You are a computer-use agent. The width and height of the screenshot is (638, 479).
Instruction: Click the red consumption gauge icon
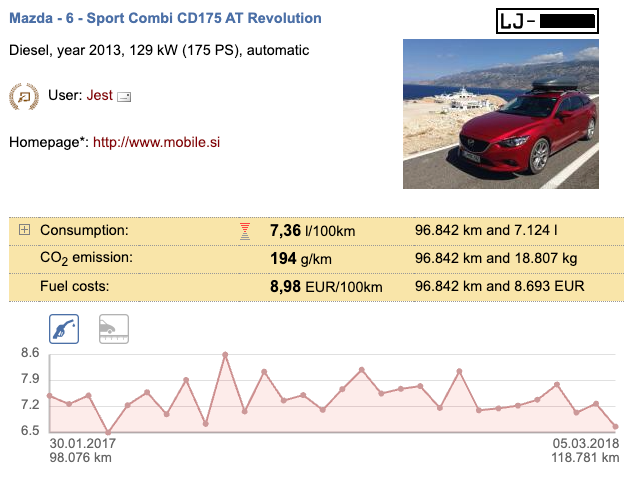click(x=245, y=231)
